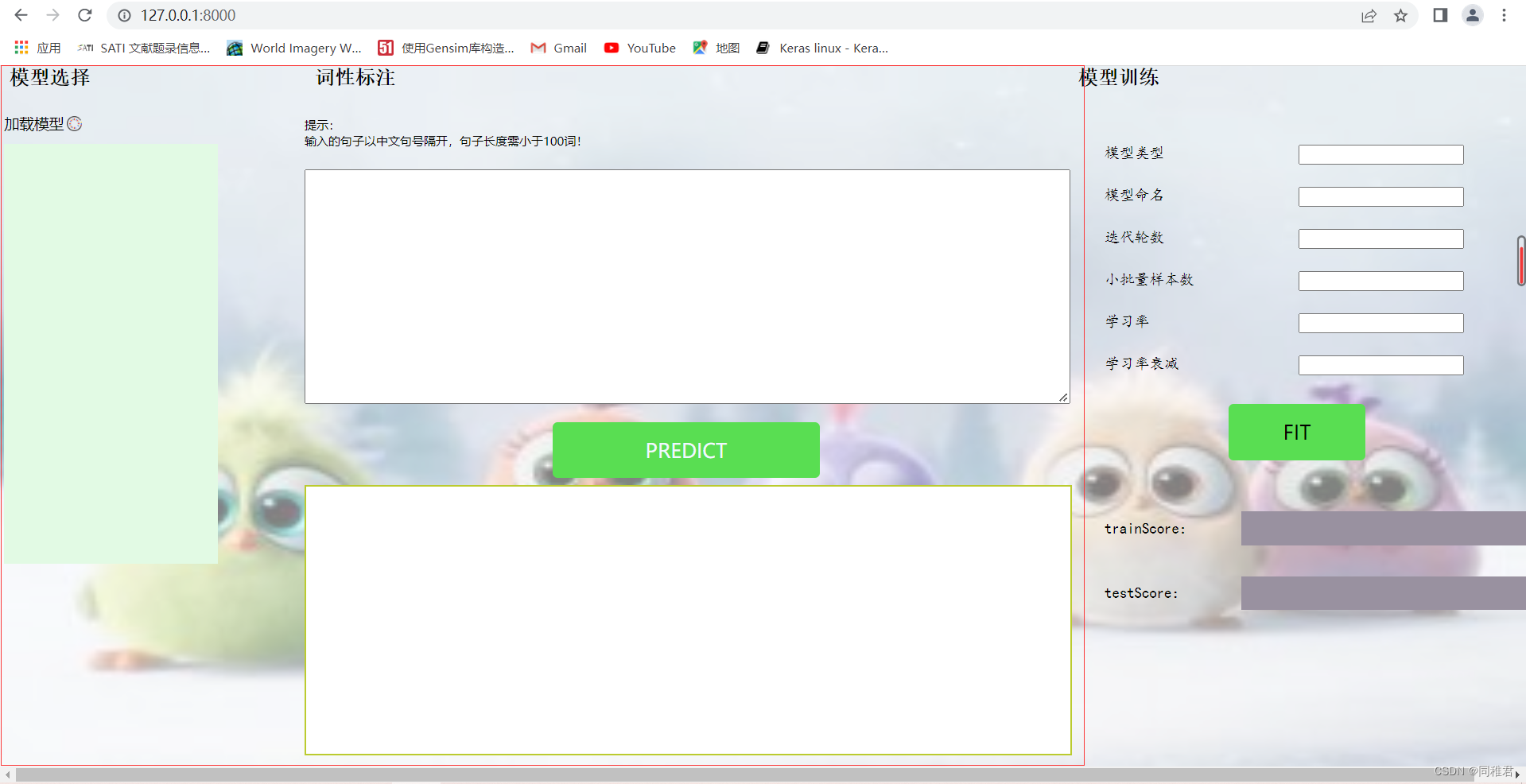The width and height of the screenshot is (1526, 784).
Task: Click the PREDICT button
Action: pos(686,450)
